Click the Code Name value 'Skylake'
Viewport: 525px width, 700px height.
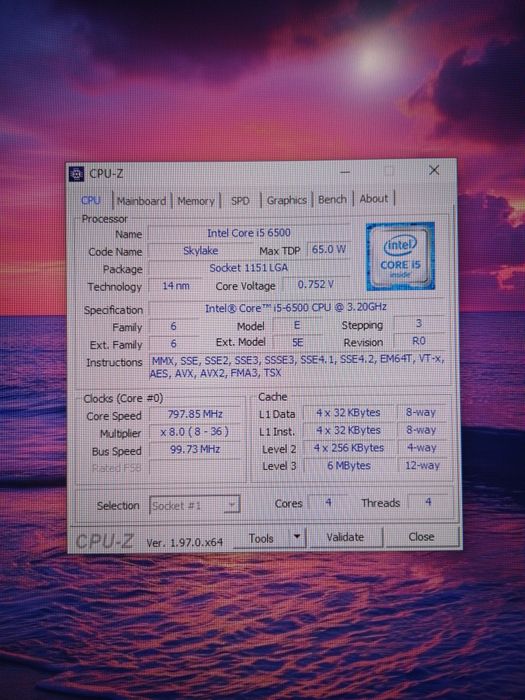point(200,251)
